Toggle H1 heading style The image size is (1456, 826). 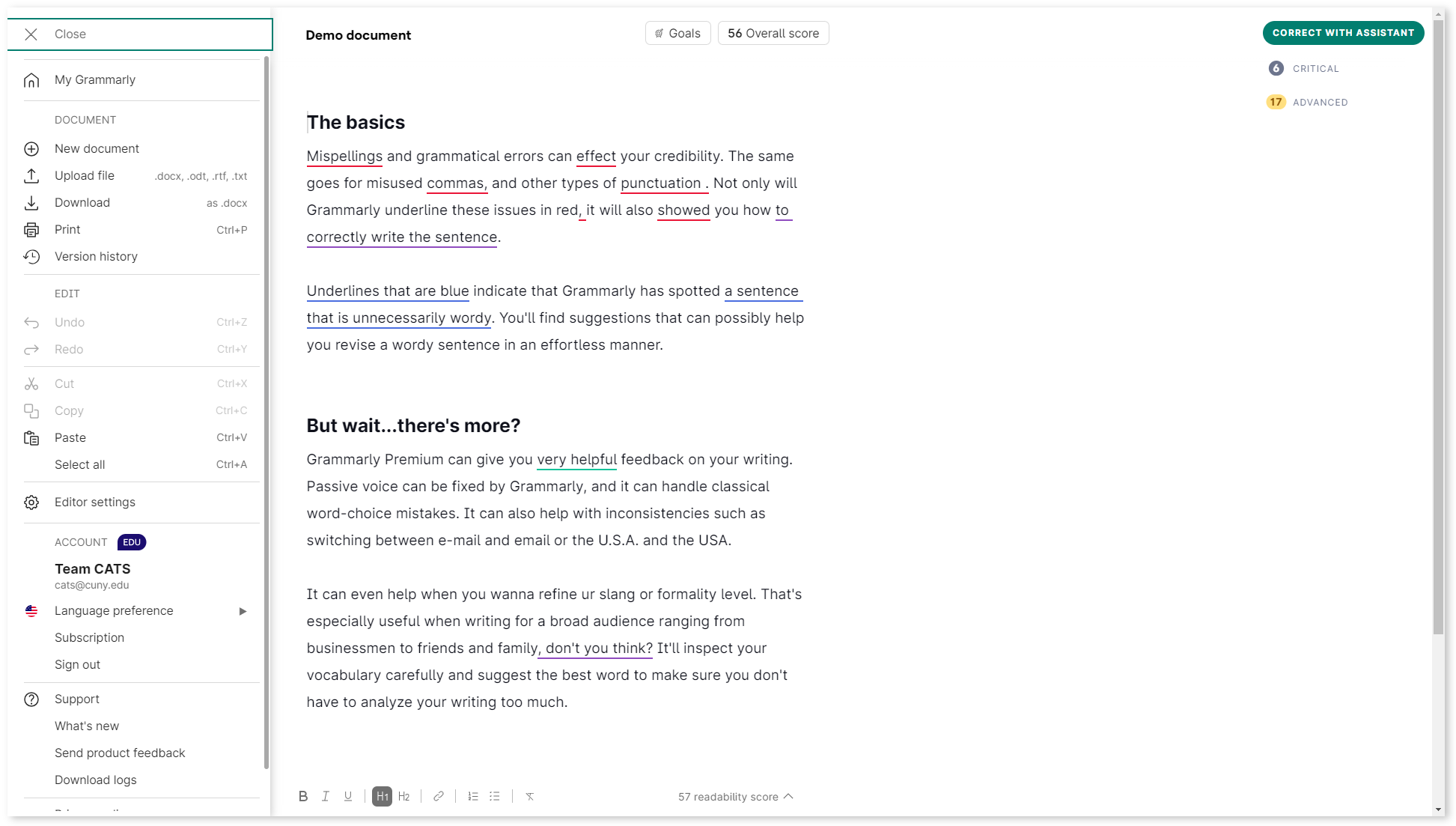tap(382, 796)
